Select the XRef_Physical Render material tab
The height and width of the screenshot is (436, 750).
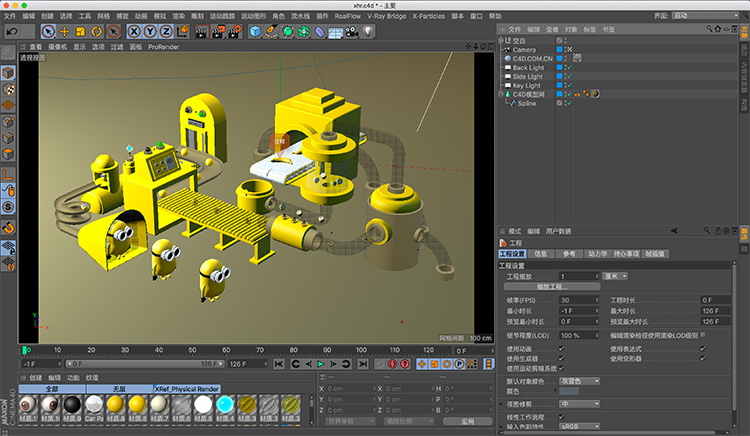coord(187,389)
